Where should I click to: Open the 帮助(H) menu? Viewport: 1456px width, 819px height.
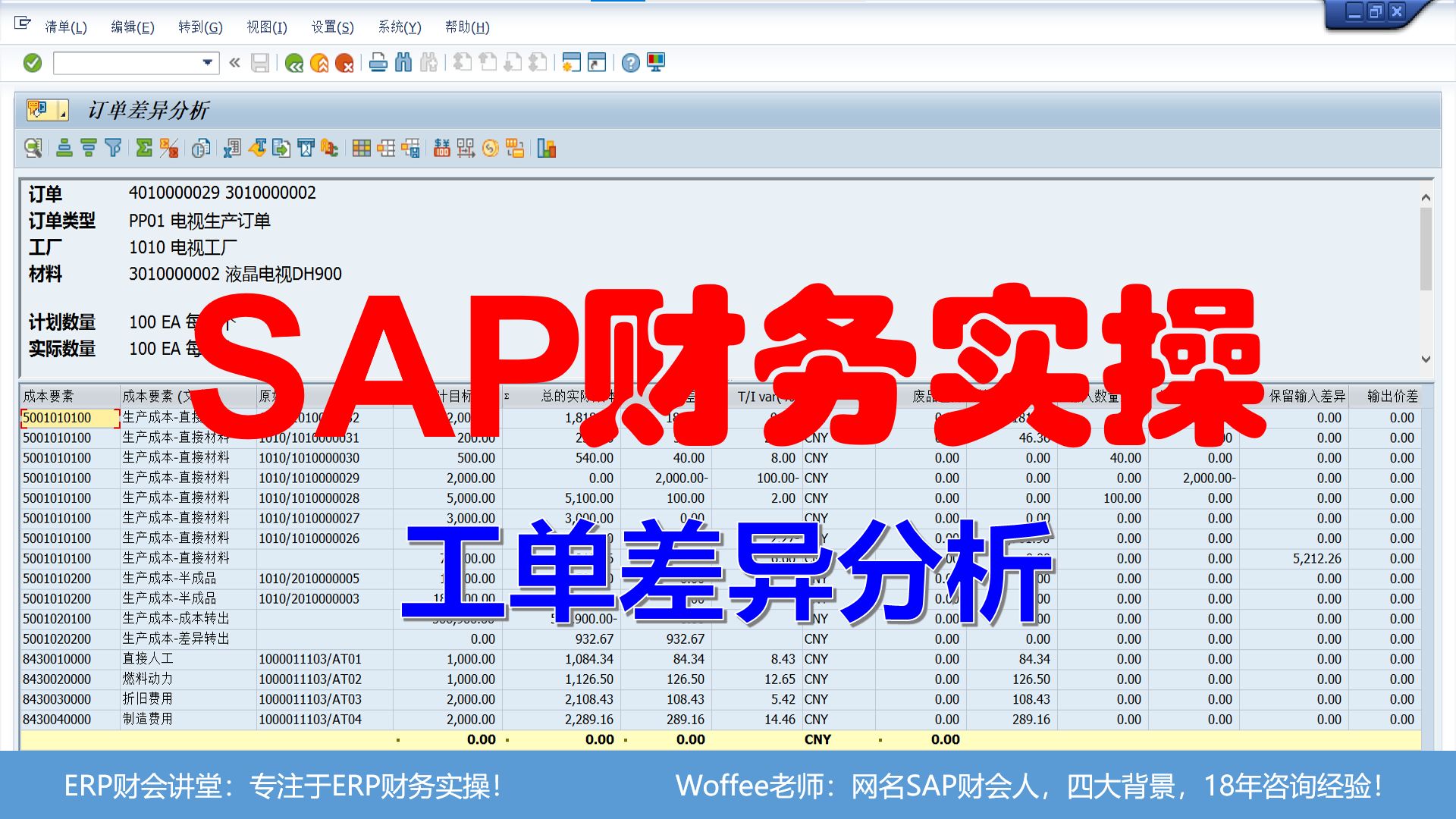[467, 27]
